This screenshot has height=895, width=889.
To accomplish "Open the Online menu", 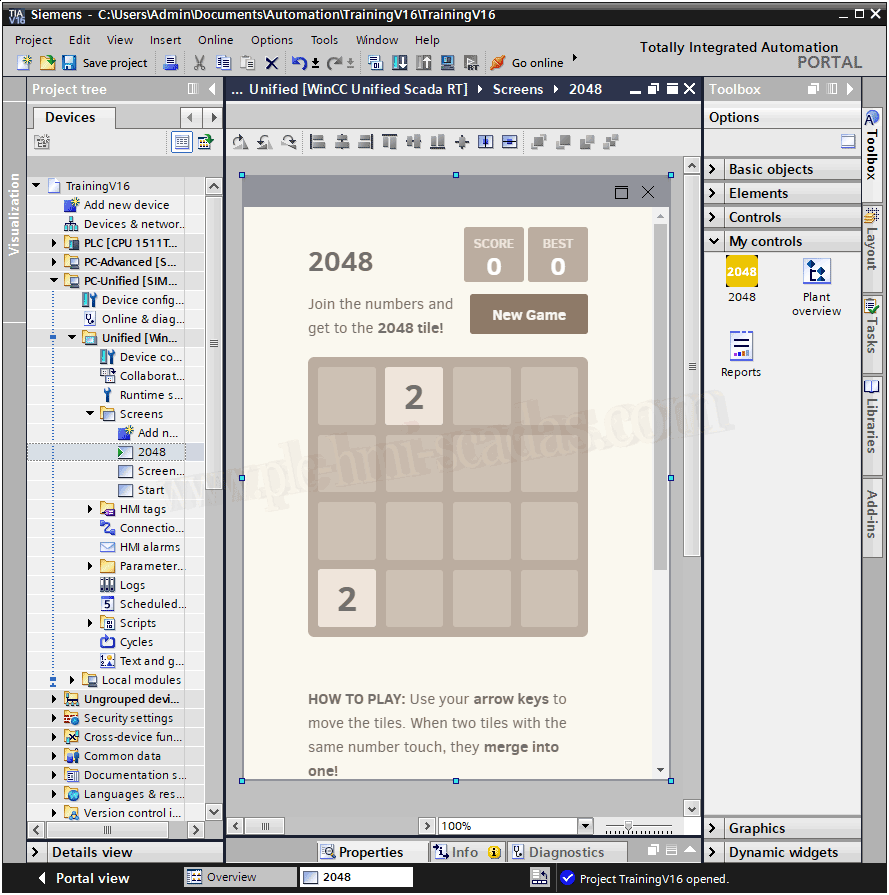I will (x=215, y=40).
